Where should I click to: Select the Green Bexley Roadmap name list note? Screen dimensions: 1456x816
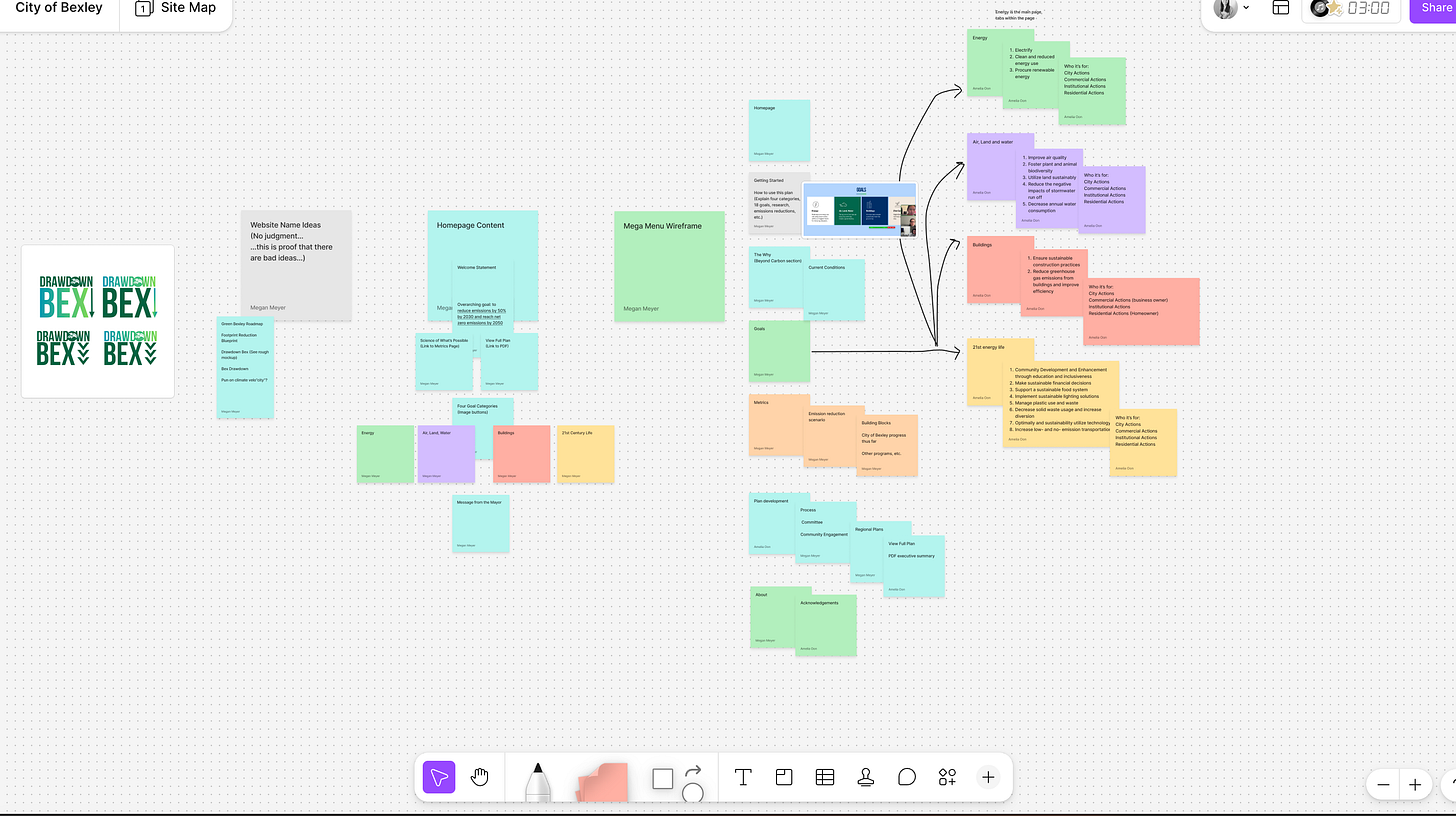[x=245, y=367]
